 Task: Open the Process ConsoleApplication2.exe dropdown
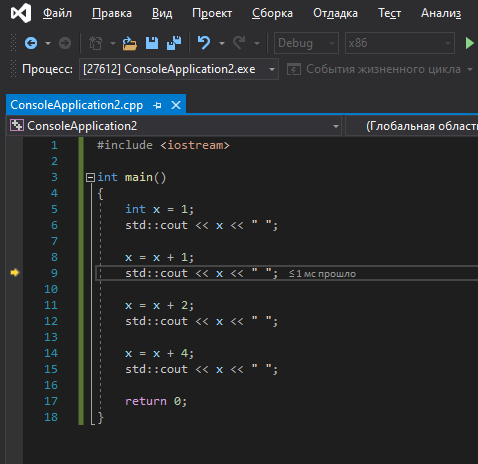pyautogui.click(x=179, y=69)
